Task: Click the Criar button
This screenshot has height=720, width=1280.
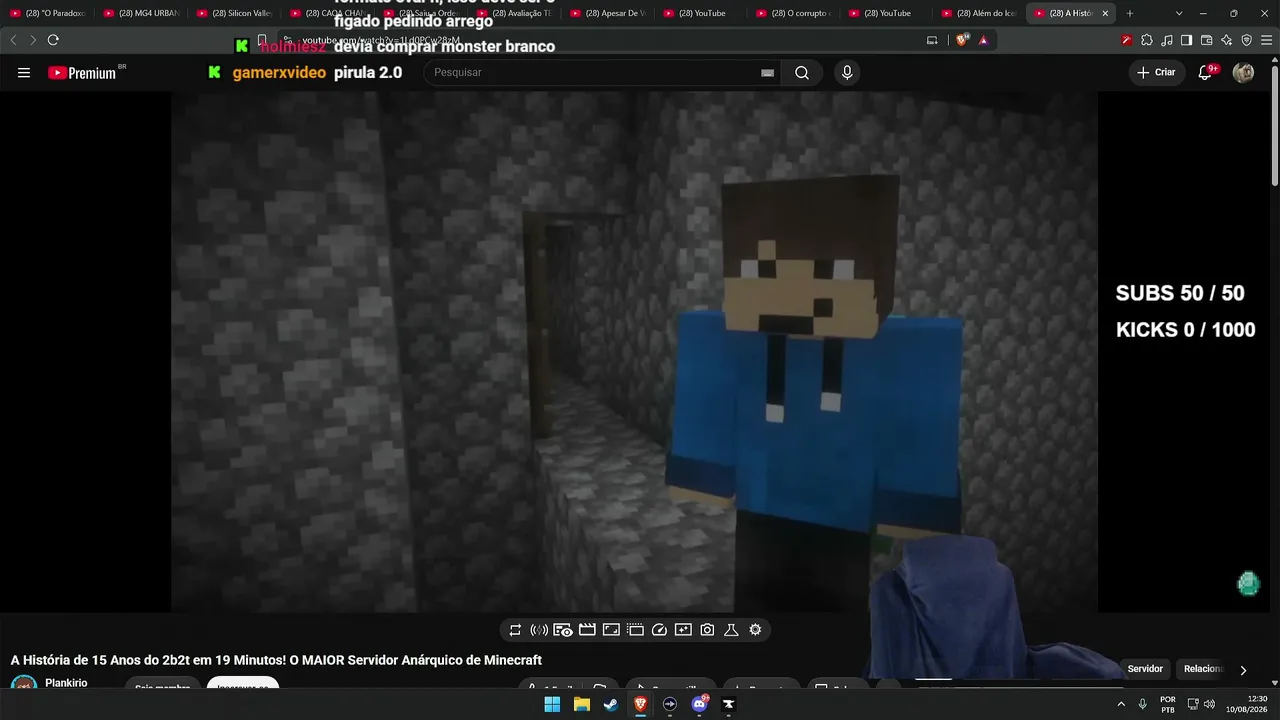Action: click(x=1156, y=73)
